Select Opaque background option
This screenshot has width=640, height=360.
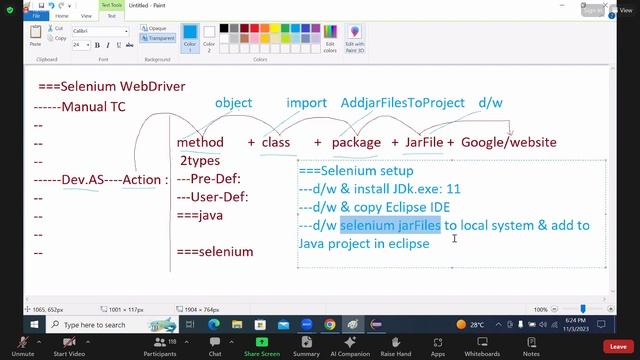(x=153, y=28)
